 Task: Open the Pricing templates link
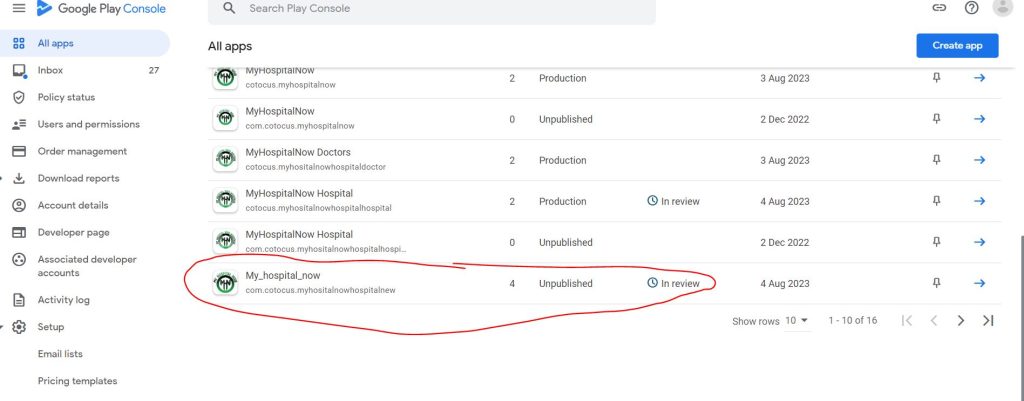click(x=77, y=381)
